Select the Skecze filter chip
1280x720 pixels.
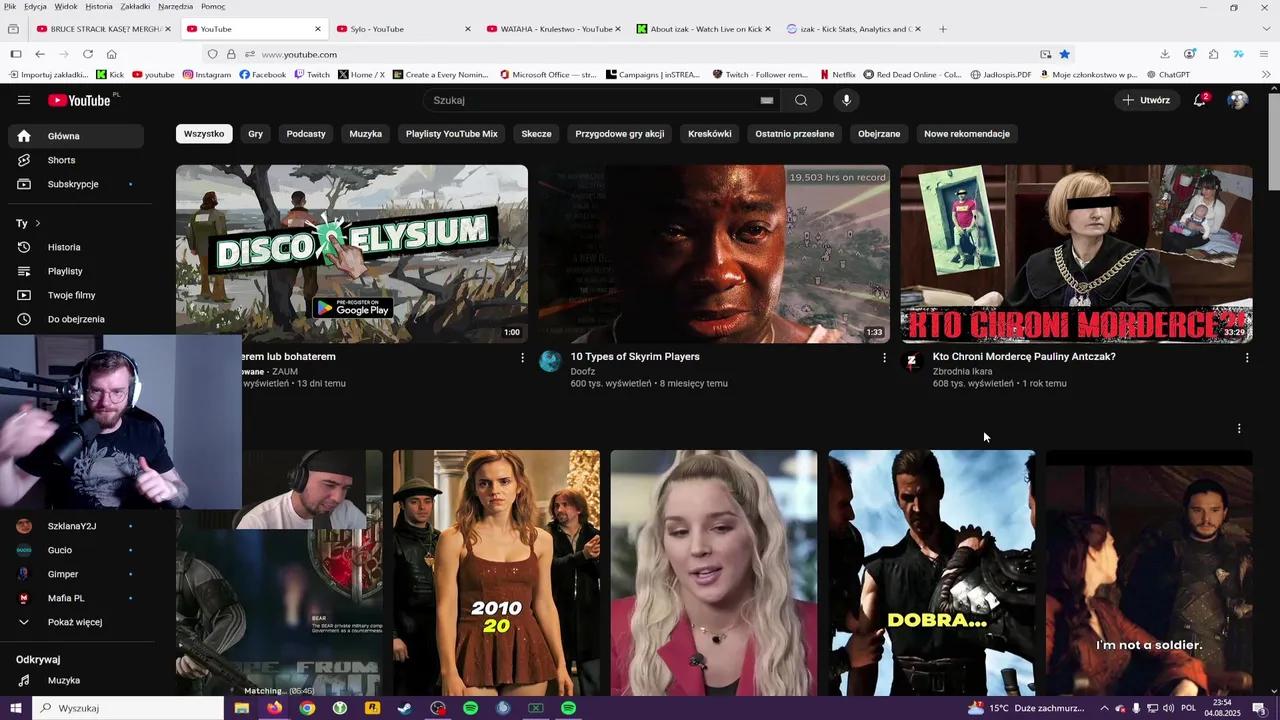536,133
